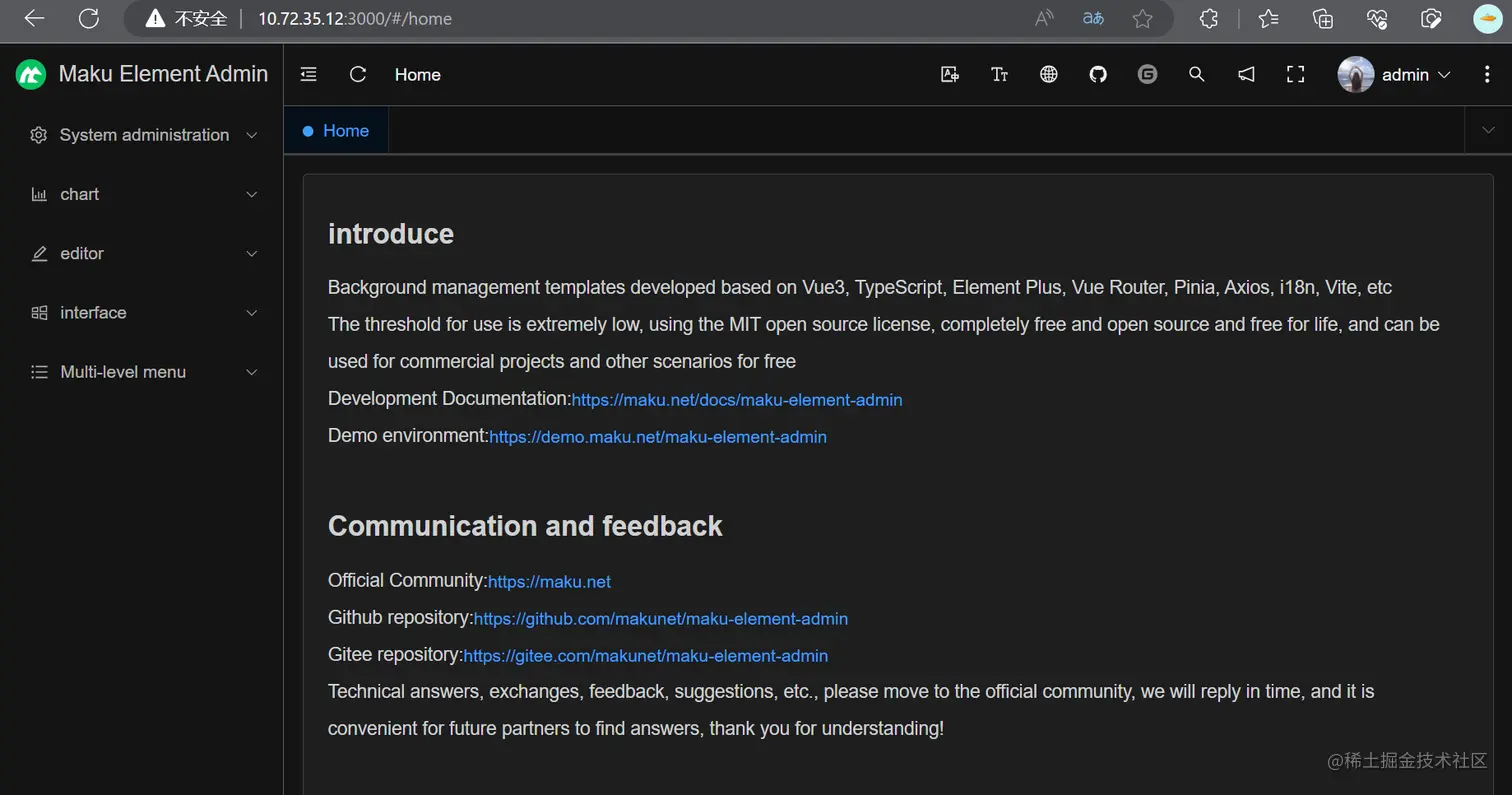Click the font size icon
The width and height of the screenshot is (1512, 795).
coord(999,75)
